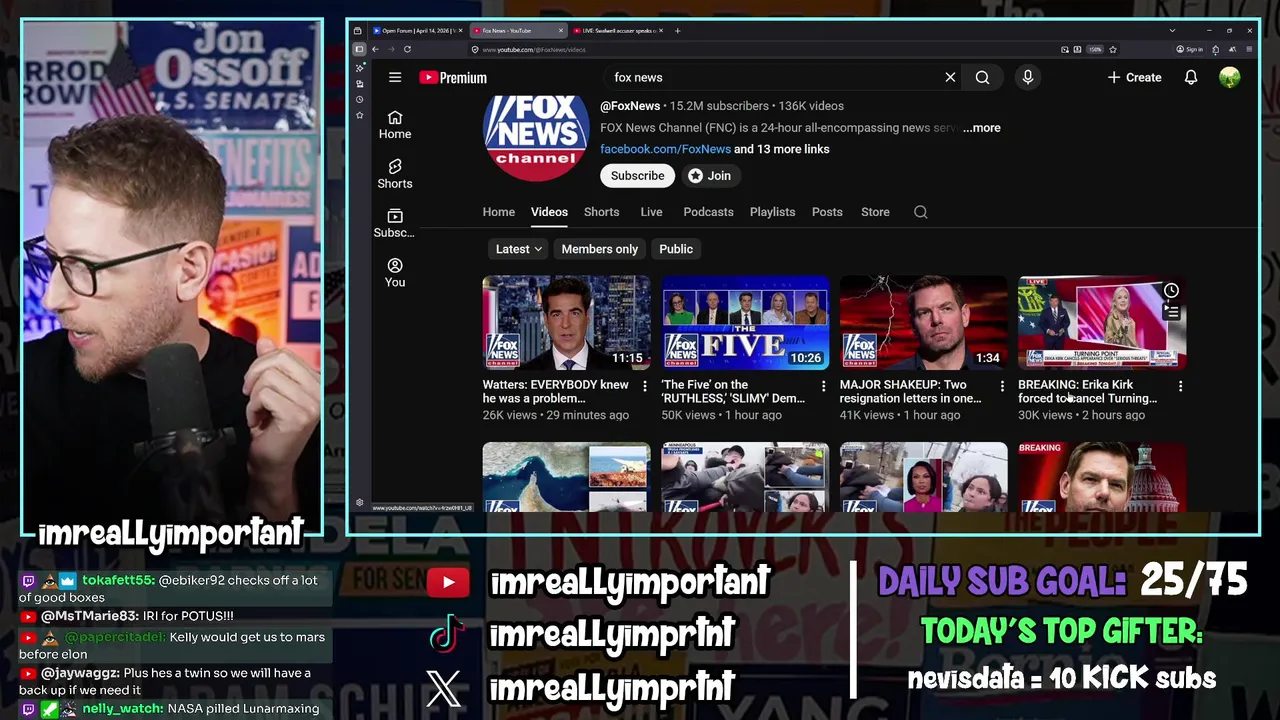
Task: Clear the 'fox news' search text with the X
Action: tap(950, 77)
